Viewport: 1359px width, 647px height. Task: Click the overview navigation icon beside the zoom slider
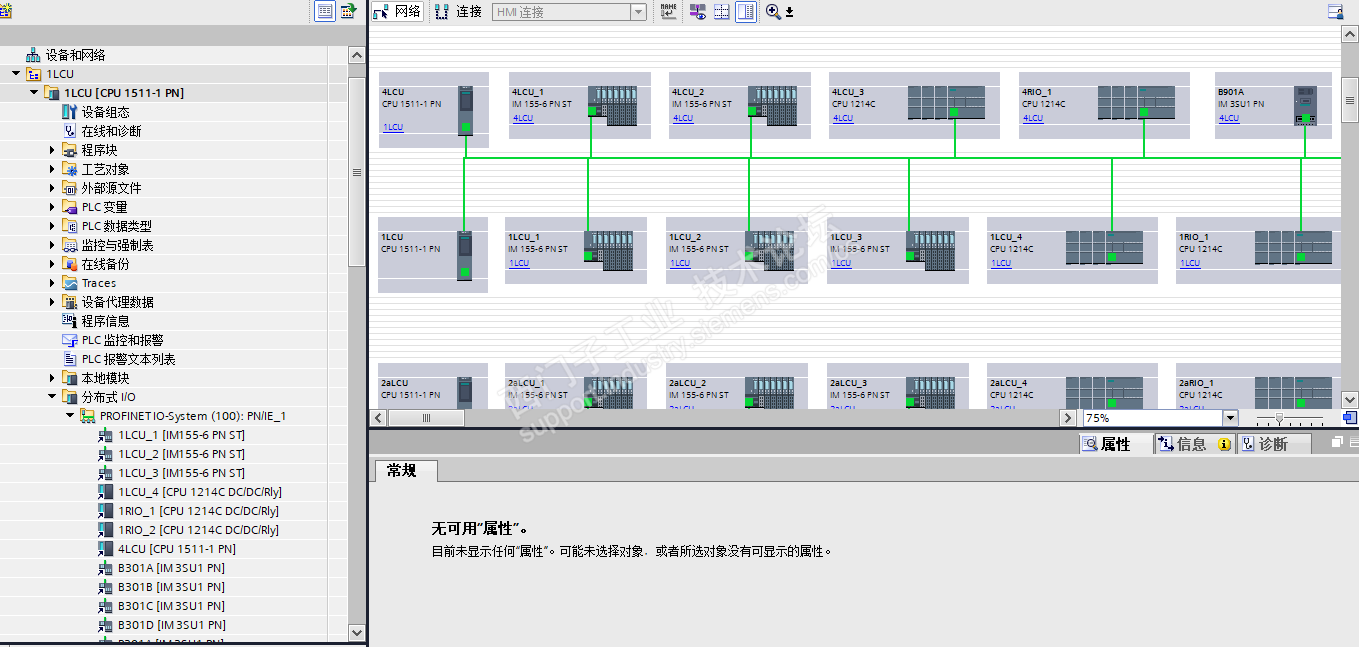click(1349, 418)
